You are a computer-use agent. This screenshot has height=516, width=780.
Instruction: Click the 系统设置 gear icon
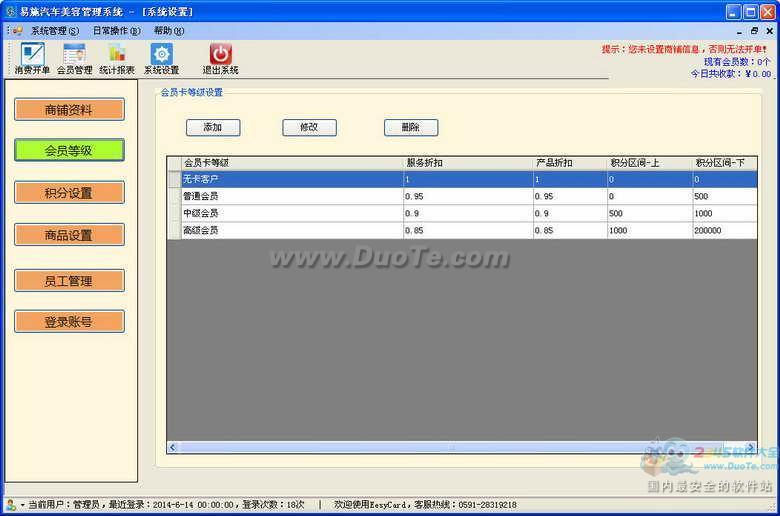[162, 59]
